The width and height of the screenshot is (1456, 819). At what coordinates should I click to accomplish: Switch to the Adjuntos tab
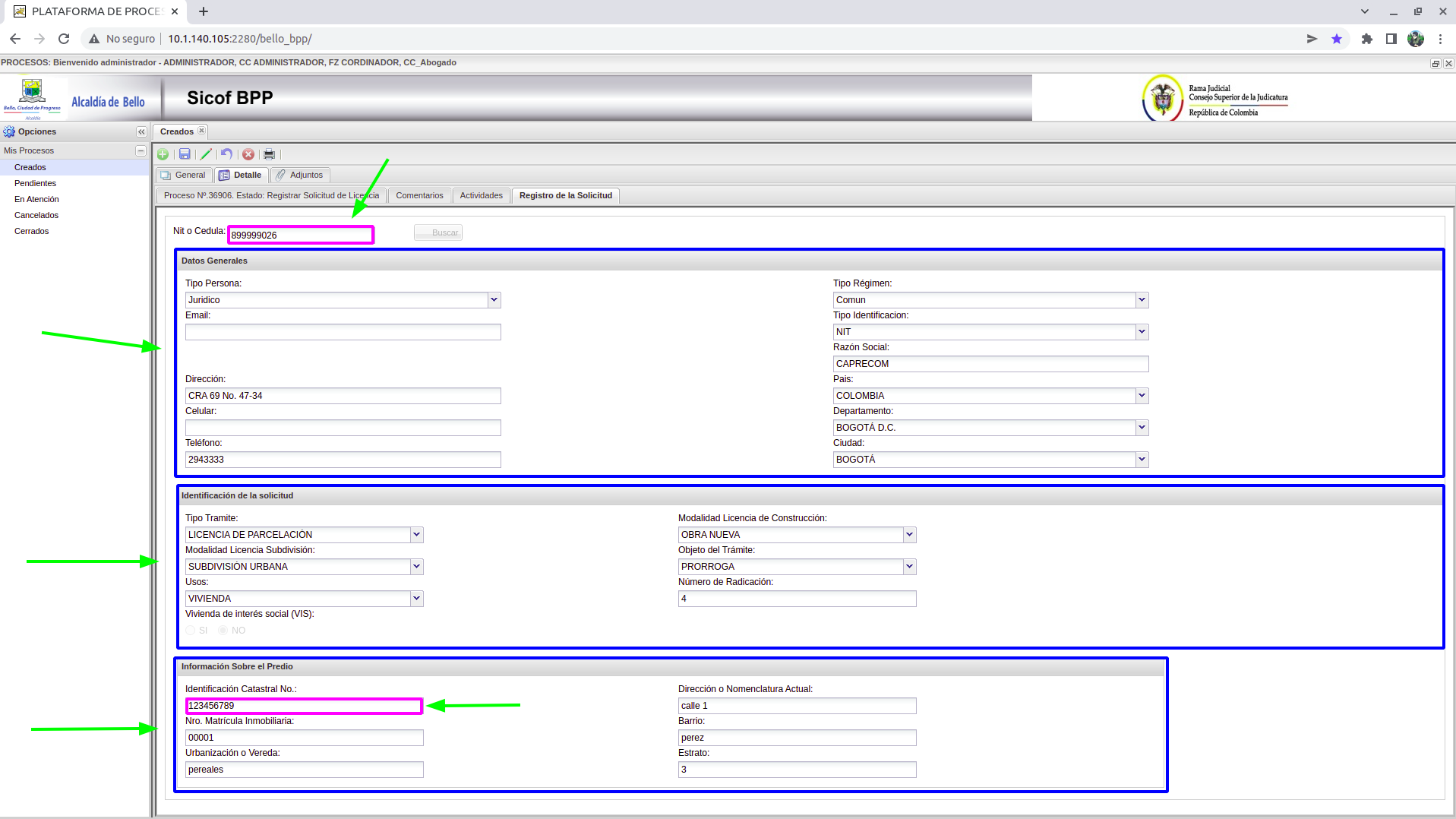point(300,175)
